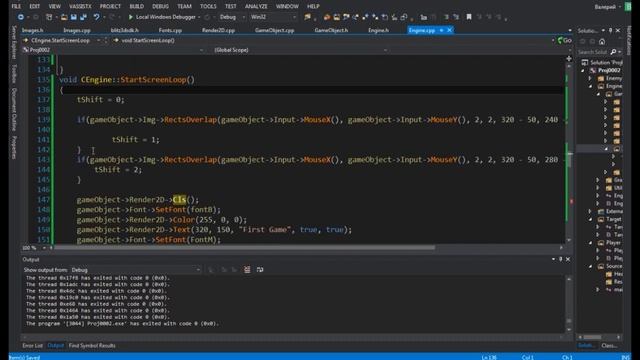Click the find-in-files icon beside Win32 dropdown
The image size is (640, 360).
pos(307,17)
